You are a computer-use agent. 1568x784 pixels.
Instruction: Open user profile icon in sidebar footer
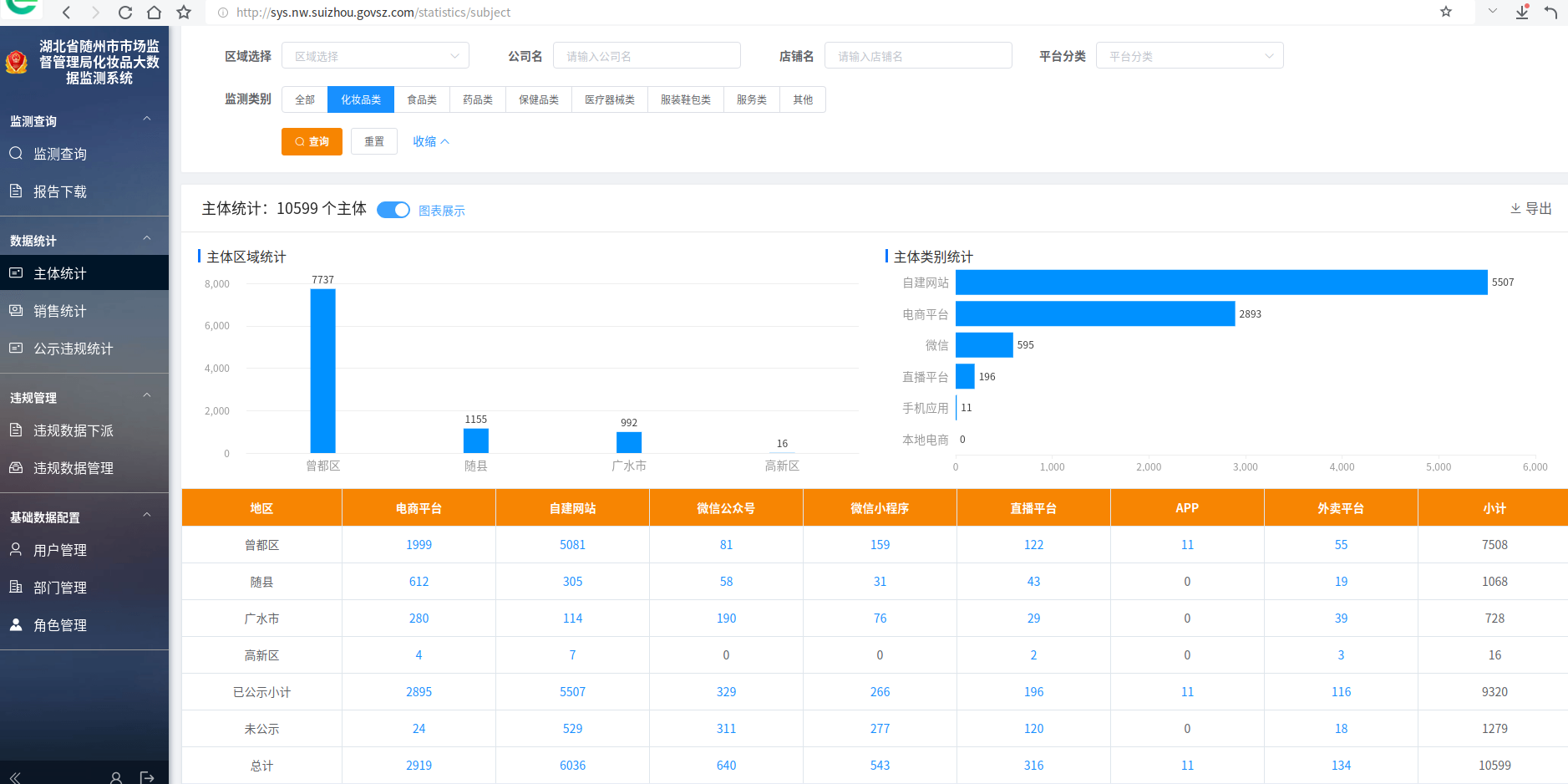116,777
